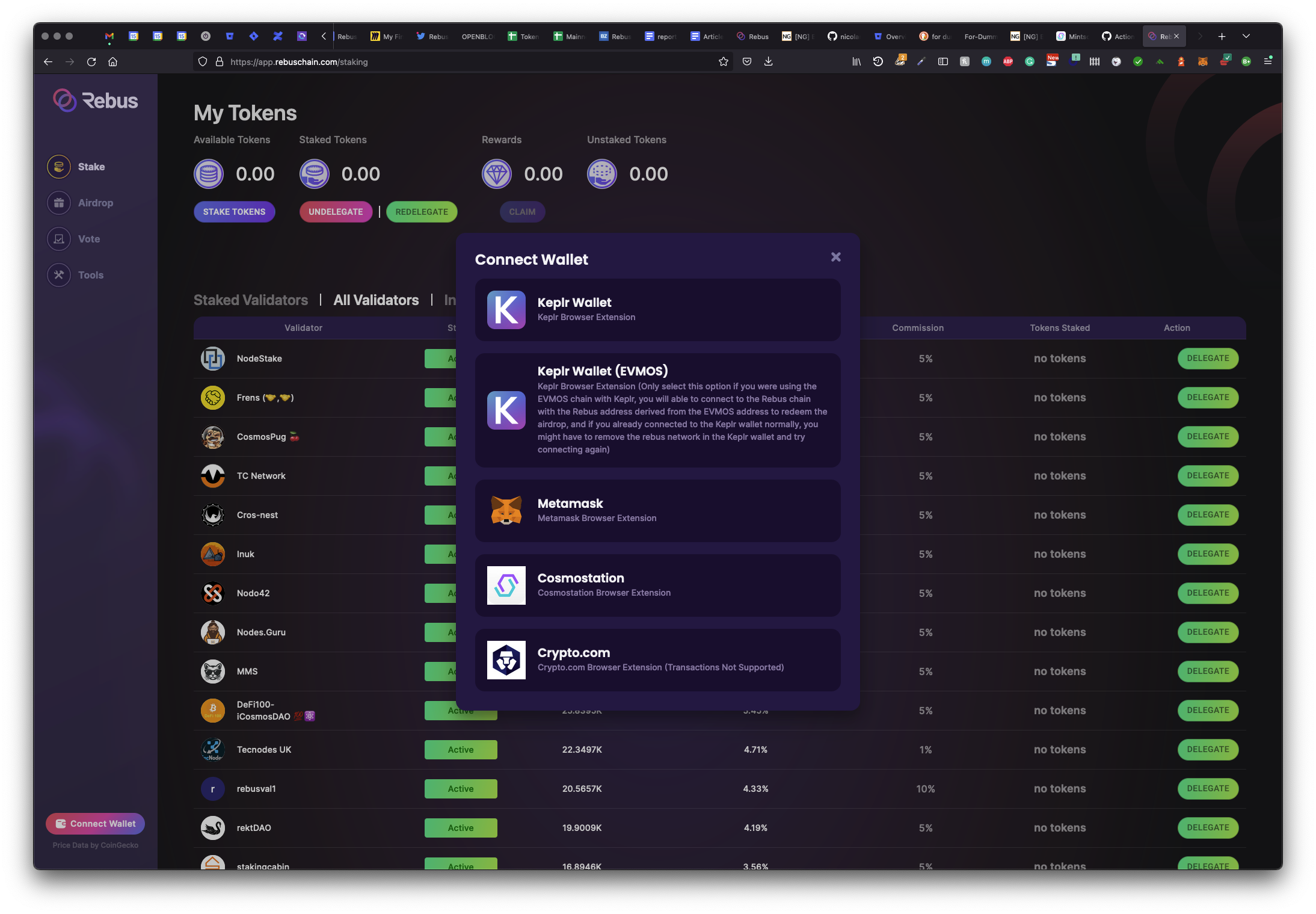Open new browser tab
Screen dimensions: 1316x914
[1222, 36]
